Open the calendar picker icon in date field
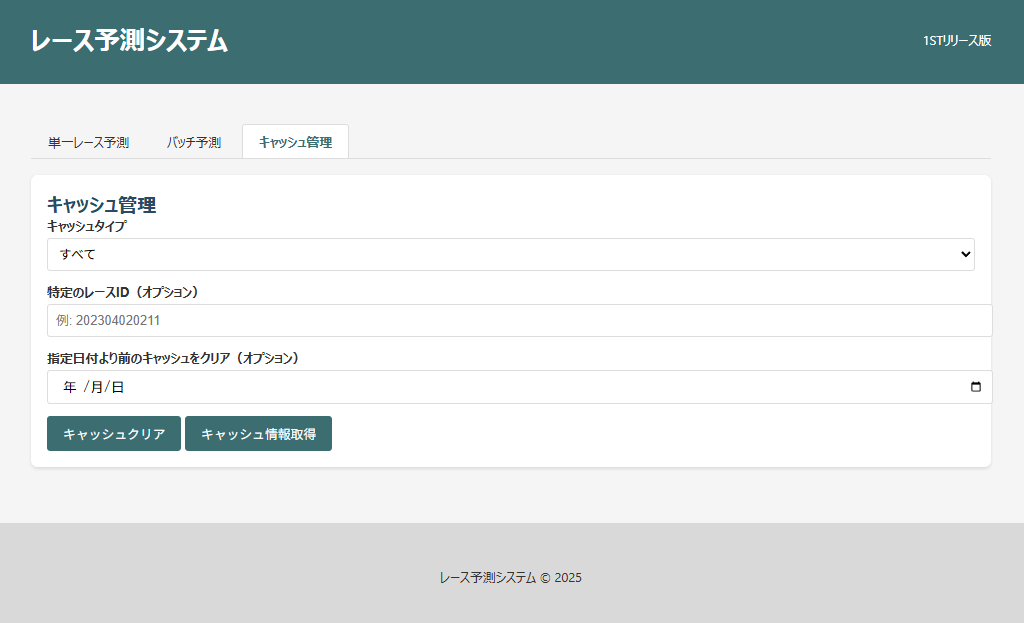Image resolution: width=1024 pixels, height=623 pixels. (976, 387)
